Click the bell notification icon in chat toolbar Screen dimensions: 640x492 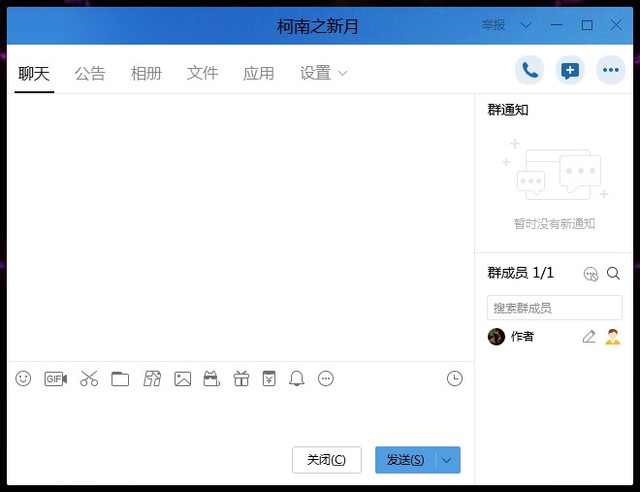(x=297, y=379)
